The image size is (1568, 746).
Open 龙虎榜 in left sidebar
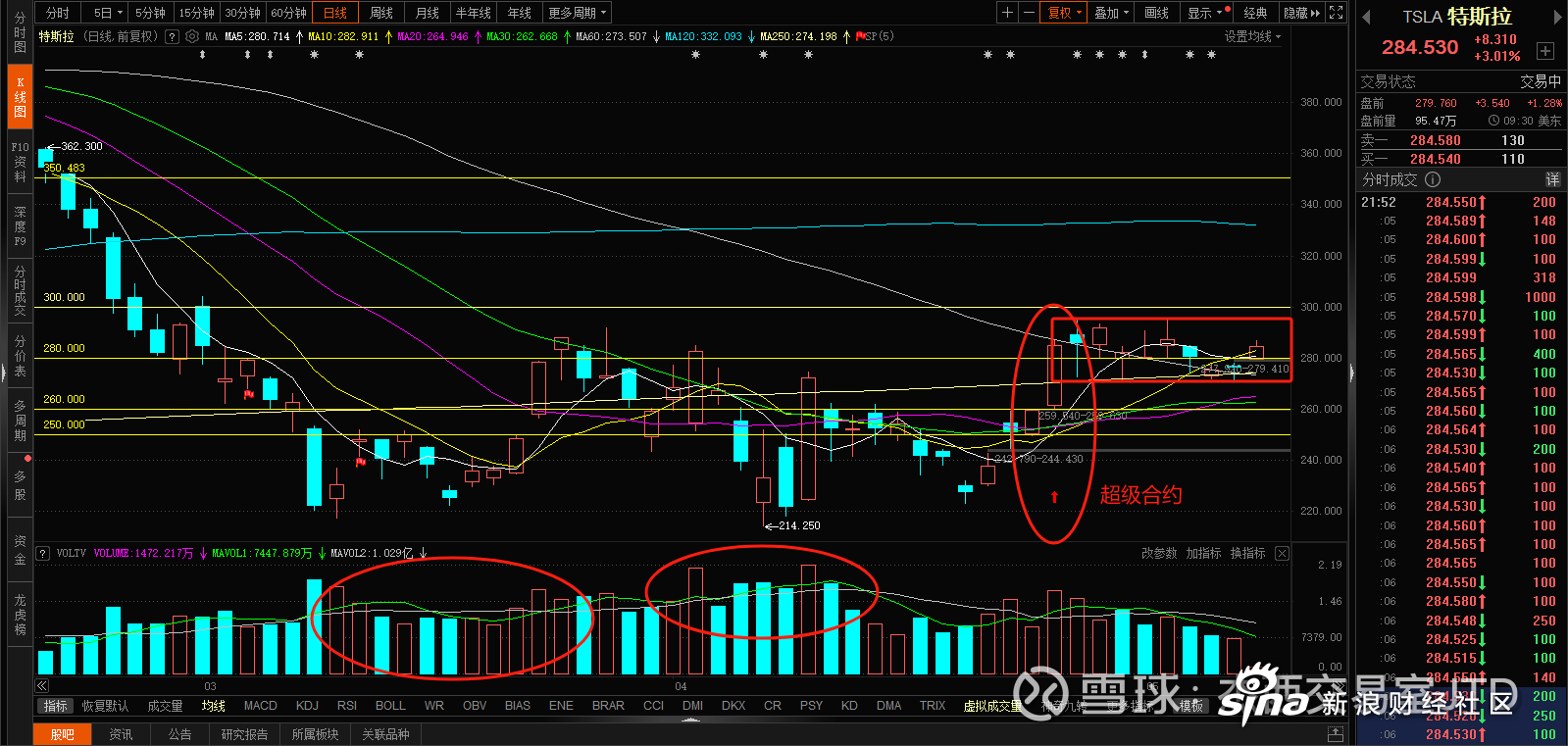[x=20, y=614]
